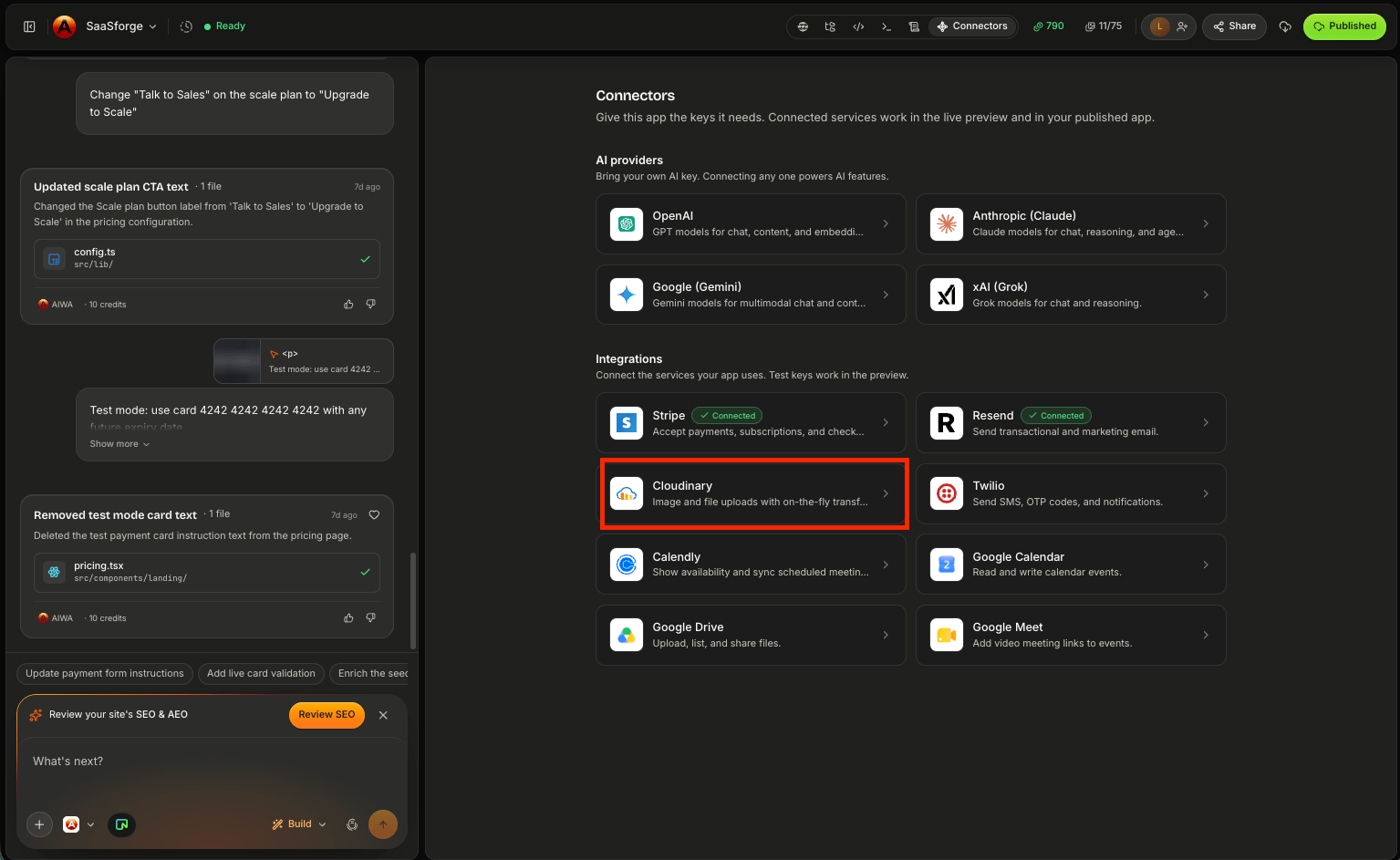Open the AI model selector dropdown in chat box
Viewport: 1400px width, 860px height.
(x=78, y=824)
